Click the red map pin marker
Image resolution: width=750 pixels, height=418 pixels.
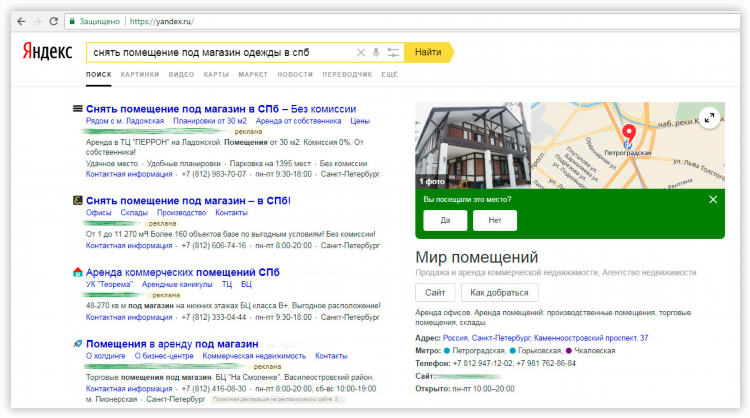click(629, 134)
